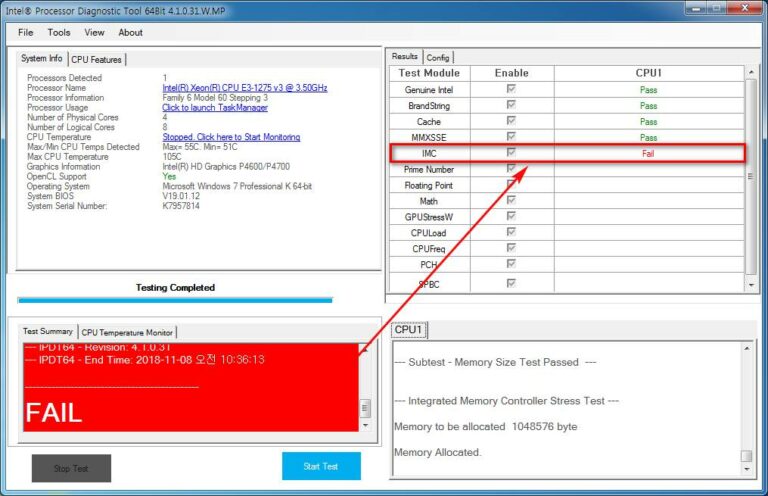768x496 pixels.
Task: Click the launch TaskManager link
Action: pos(215,108)
